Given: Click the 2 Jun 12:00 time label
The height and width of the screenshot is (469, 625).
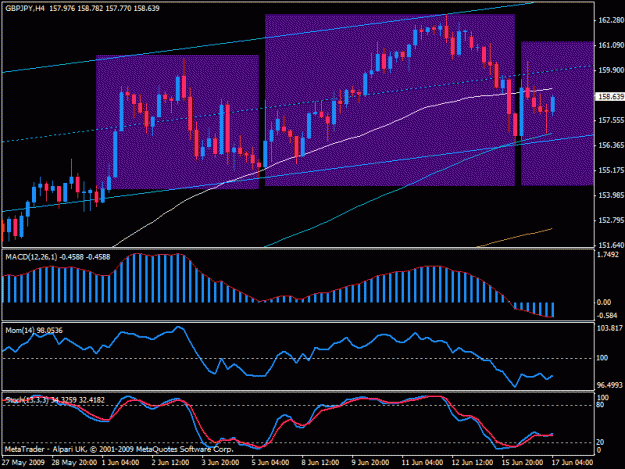Looking at the screenshot, I should tap(170, 463).
